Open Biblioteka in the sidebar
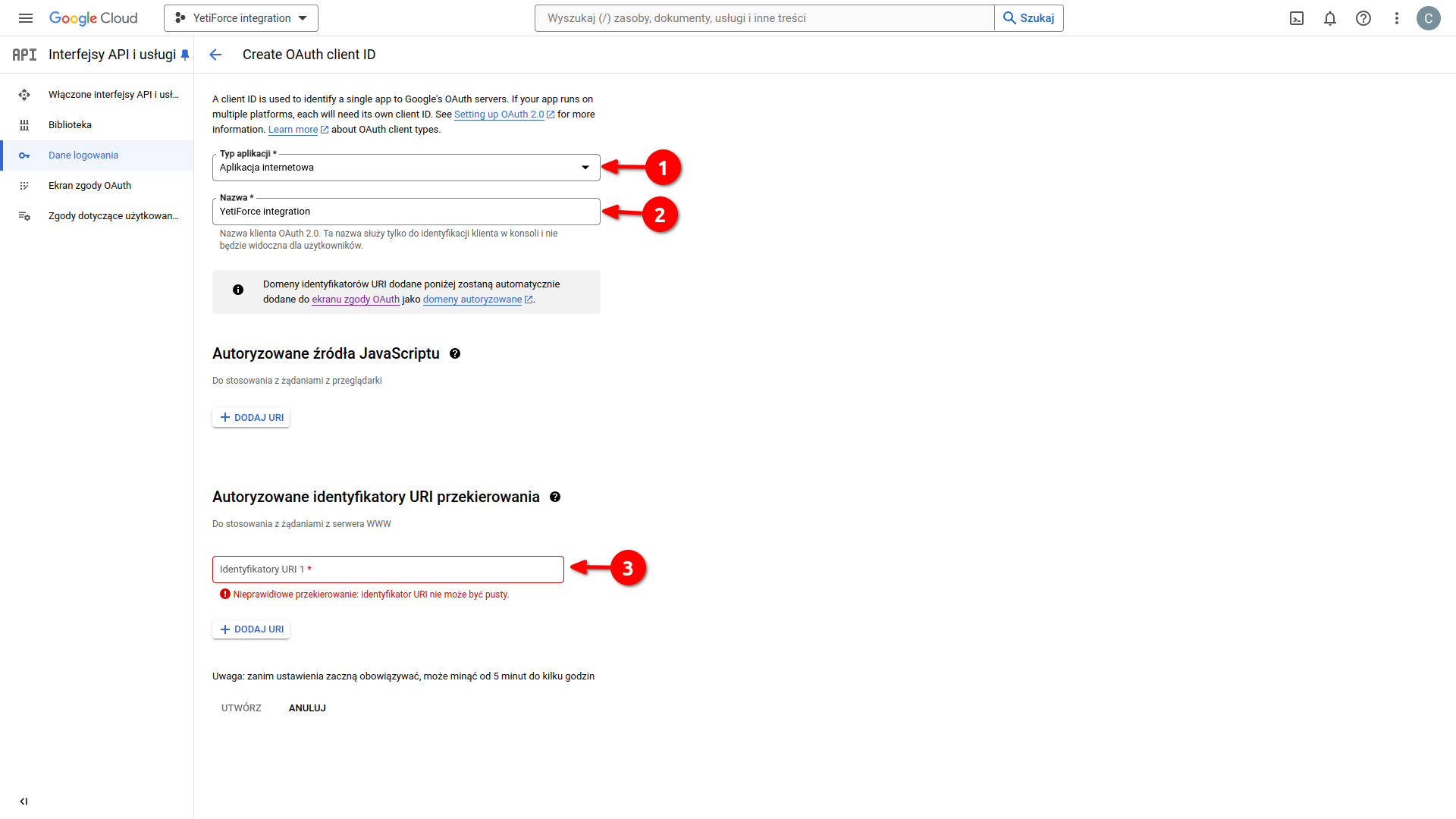Viewport: 1456px width, 819px height. click(97, 125)
